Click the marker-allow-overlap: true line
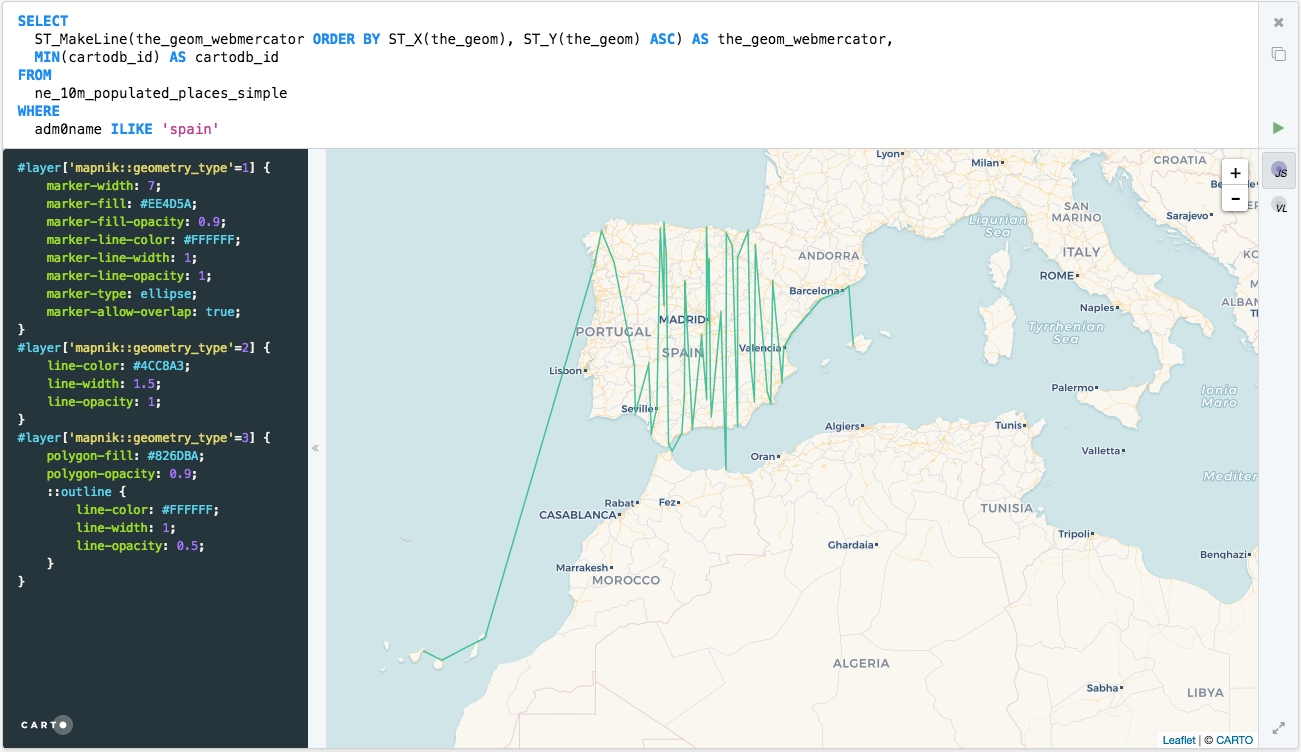 point(144,312)
